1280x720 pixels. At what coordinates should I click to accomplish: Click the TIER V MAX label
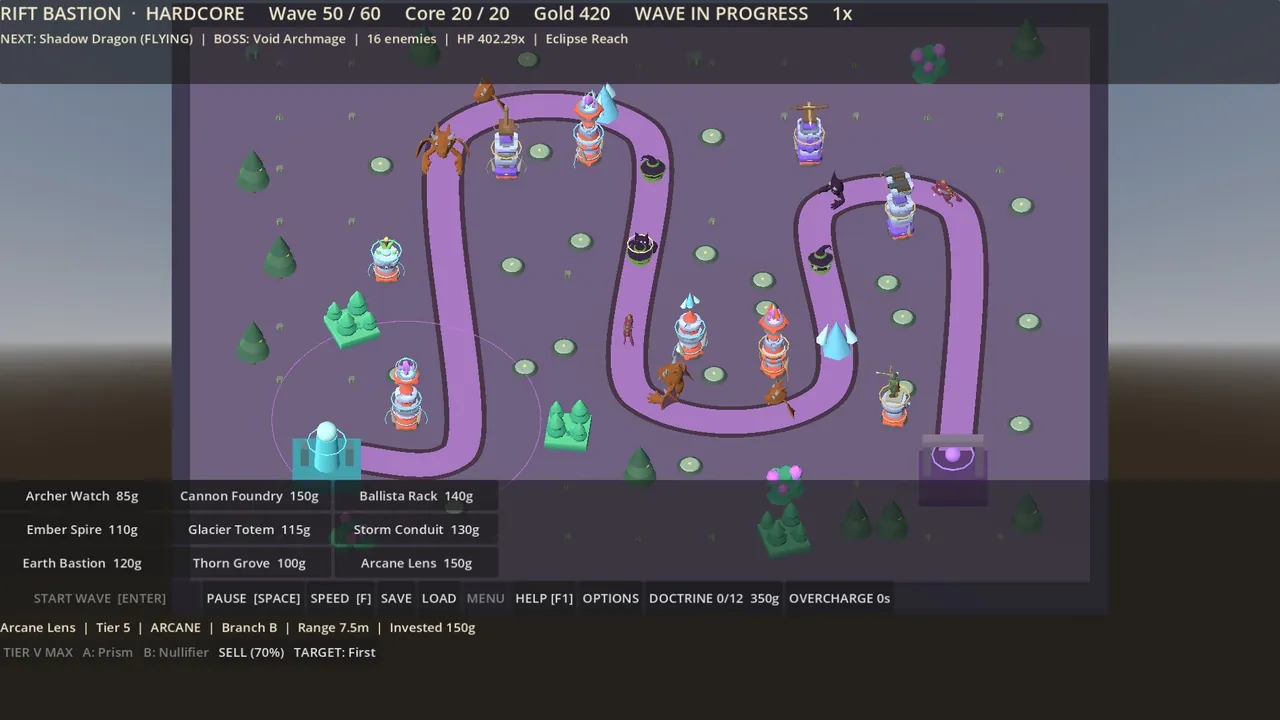pyautogui.click(x=38, y=652)
